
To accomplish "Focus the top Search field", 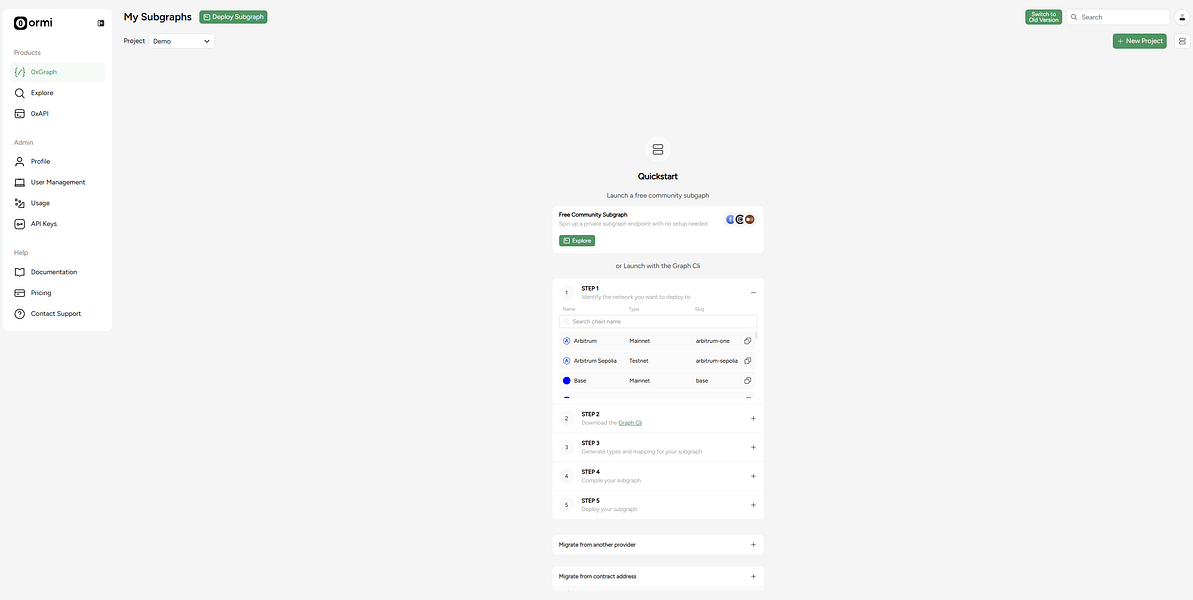I will [1118, 17].
